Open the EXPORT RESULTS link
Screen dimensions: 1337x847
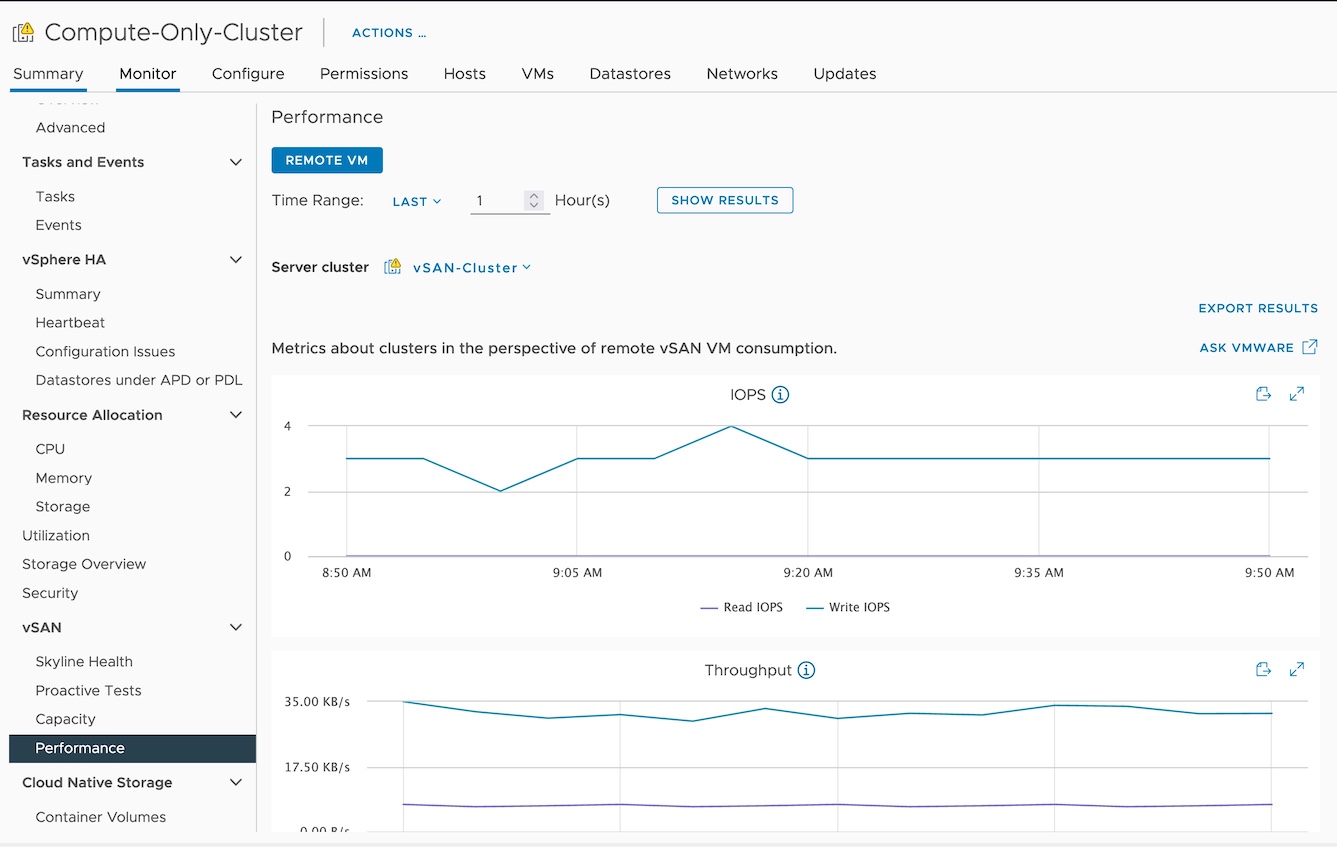click(1258, 308)
